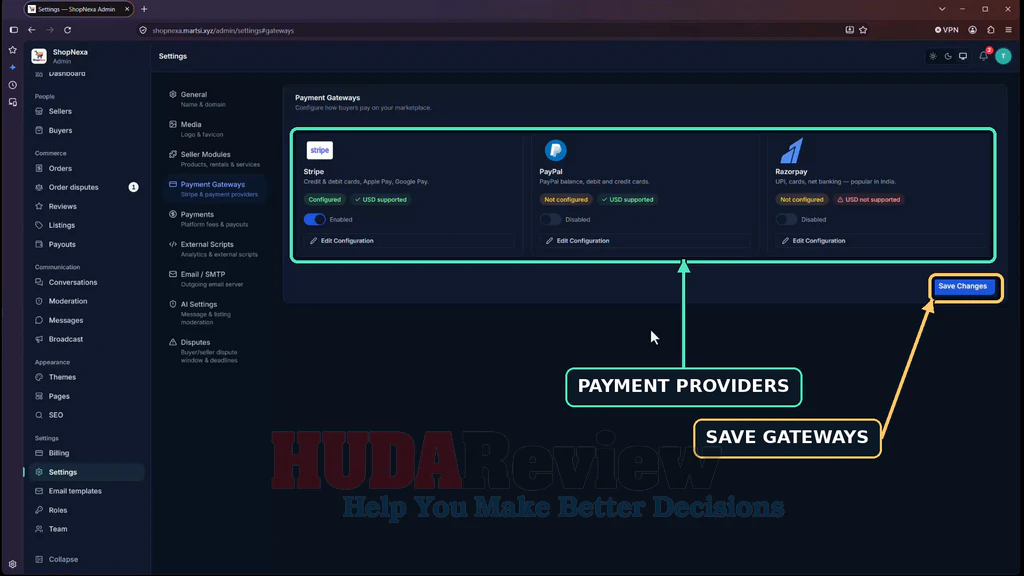Go to Email / SMTP settings
Screen dimensions: 1024x576
click(x=214, y=279)
